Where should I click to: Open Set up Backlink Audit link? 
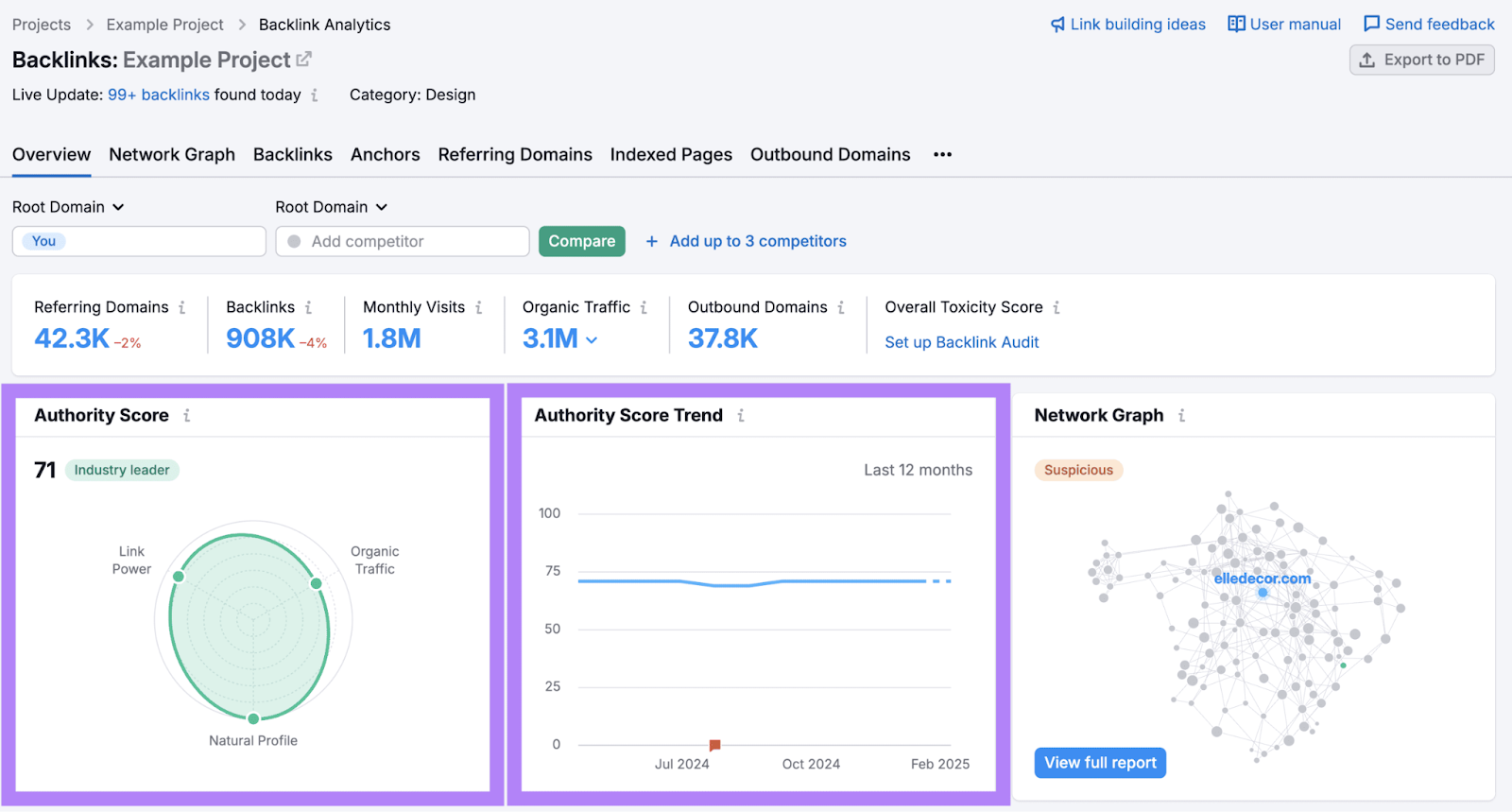961,342
